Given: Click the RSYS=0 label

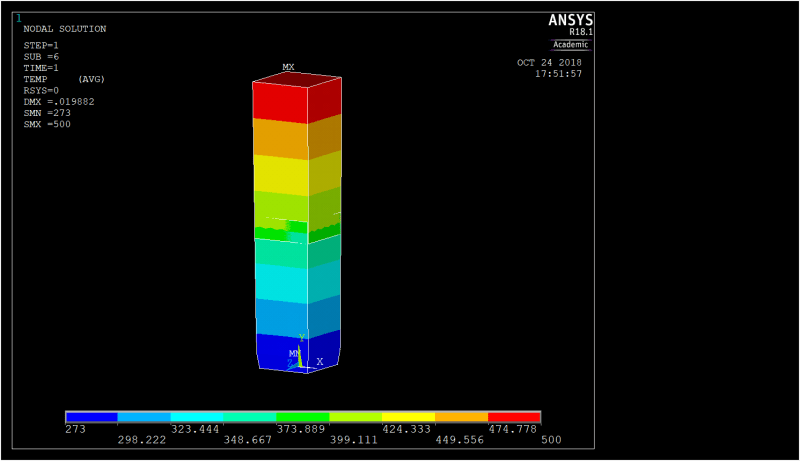Looking at the screenshot, I should [x=41, y=90].
